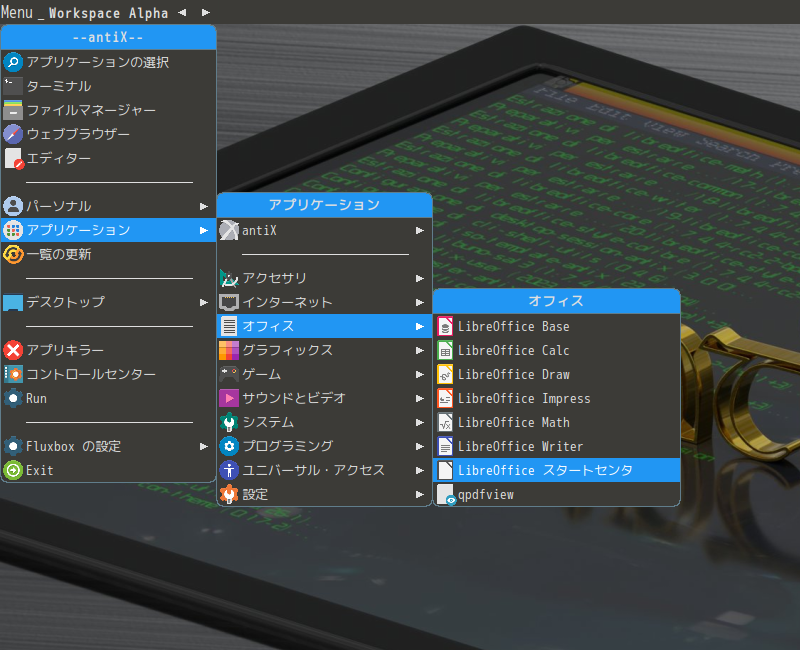Click the qpdfview icon

[x=446, y=494]
